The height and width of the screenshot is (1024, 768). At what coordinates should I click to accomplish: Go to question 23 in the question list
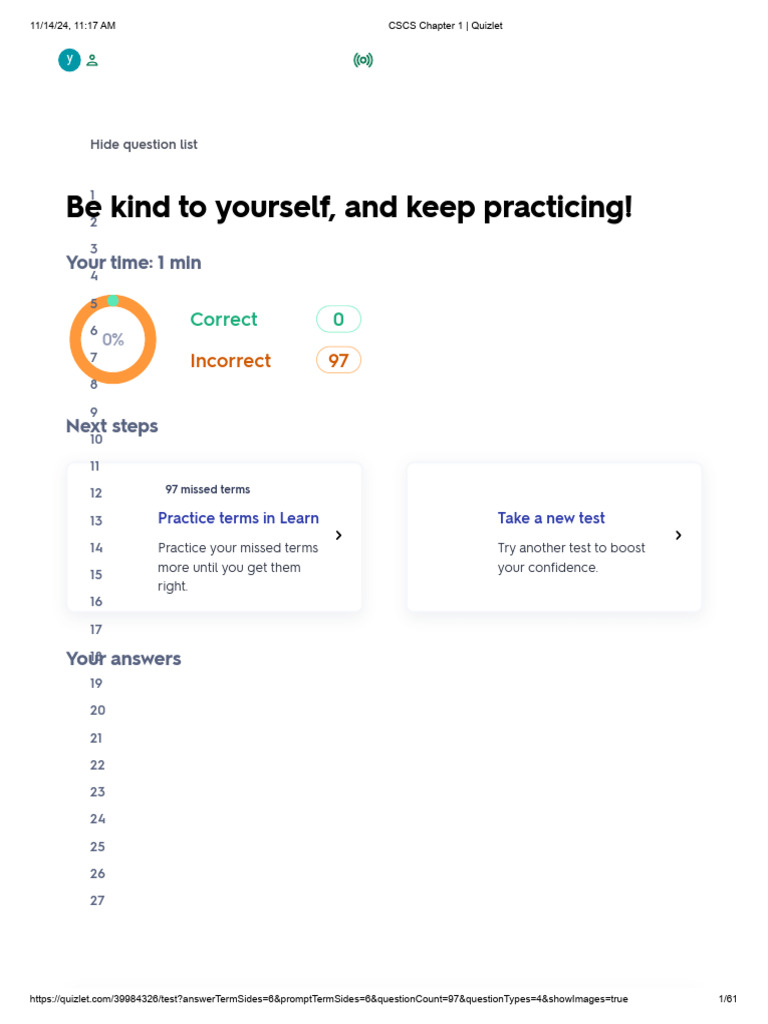click(x=97, y=792)
